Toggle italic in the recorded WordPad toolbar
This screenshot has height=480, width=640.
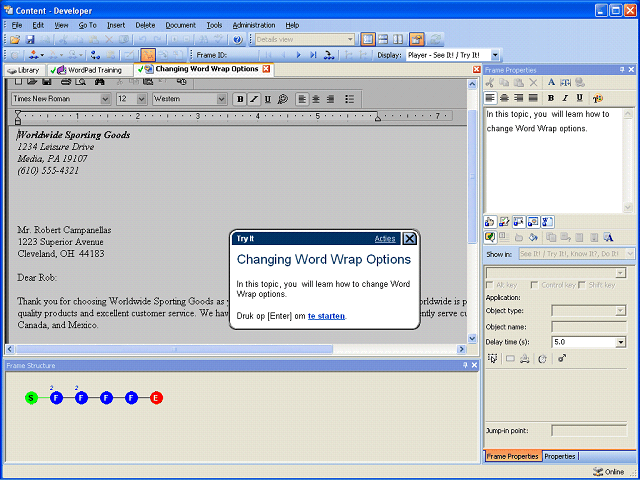254,99
